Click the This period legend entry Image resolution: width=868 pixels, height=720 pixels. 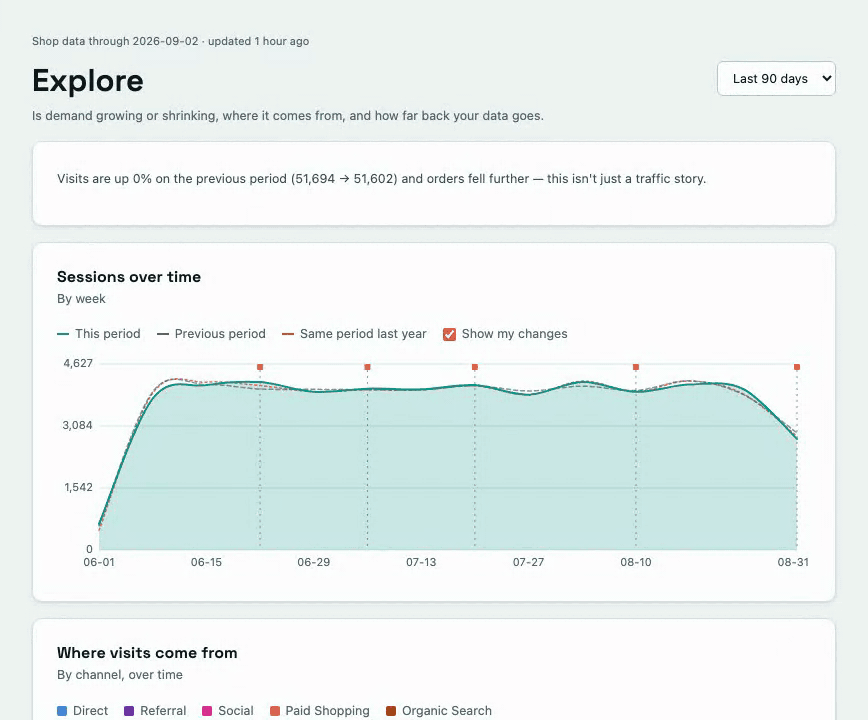click(x=99, y=334)
